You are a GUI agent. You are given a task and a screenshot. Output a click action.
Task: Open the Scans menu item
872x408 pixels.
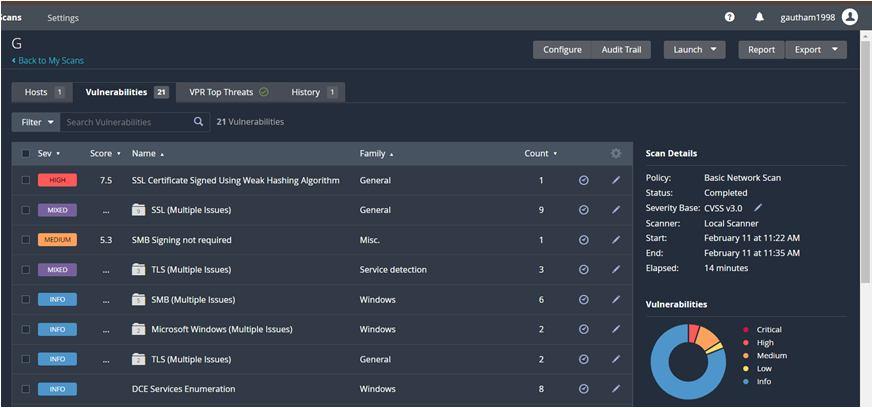[x=11, y=18]
